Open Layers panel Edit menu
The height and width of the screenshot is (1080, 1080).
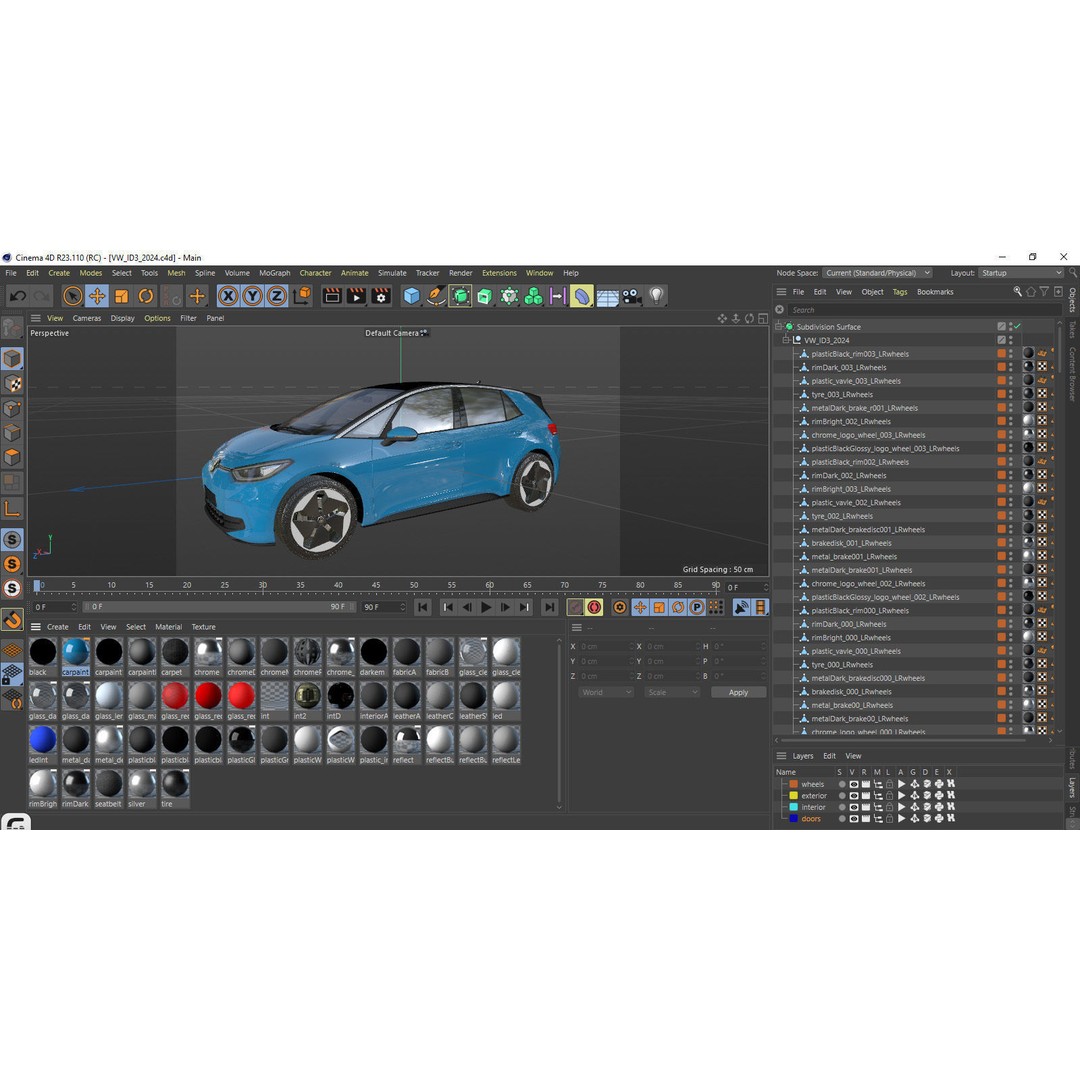click(829, 756)
